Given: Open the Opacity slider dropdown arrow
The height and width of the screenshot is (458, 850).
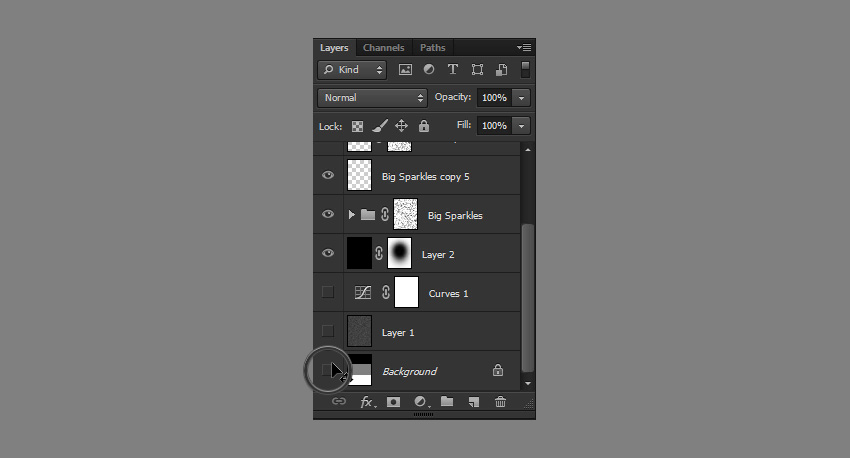Looking at the screenshot, I should tap(521, 98).
